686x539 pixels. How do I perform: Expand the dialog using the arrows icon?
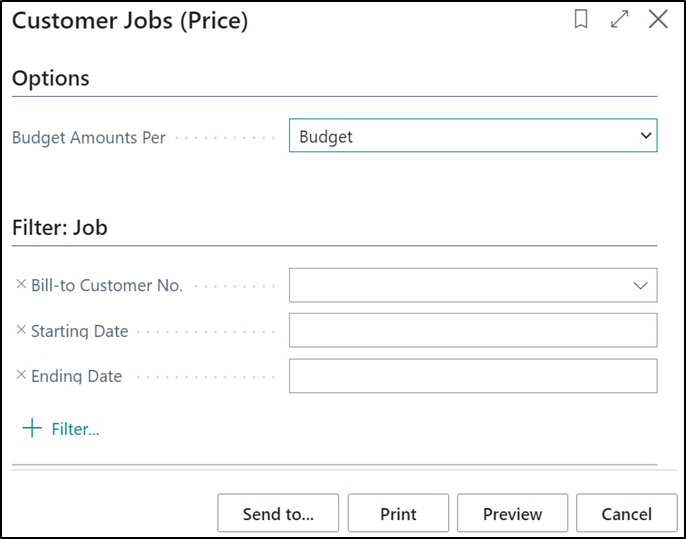pyautogui.click(x=620, y=19)
